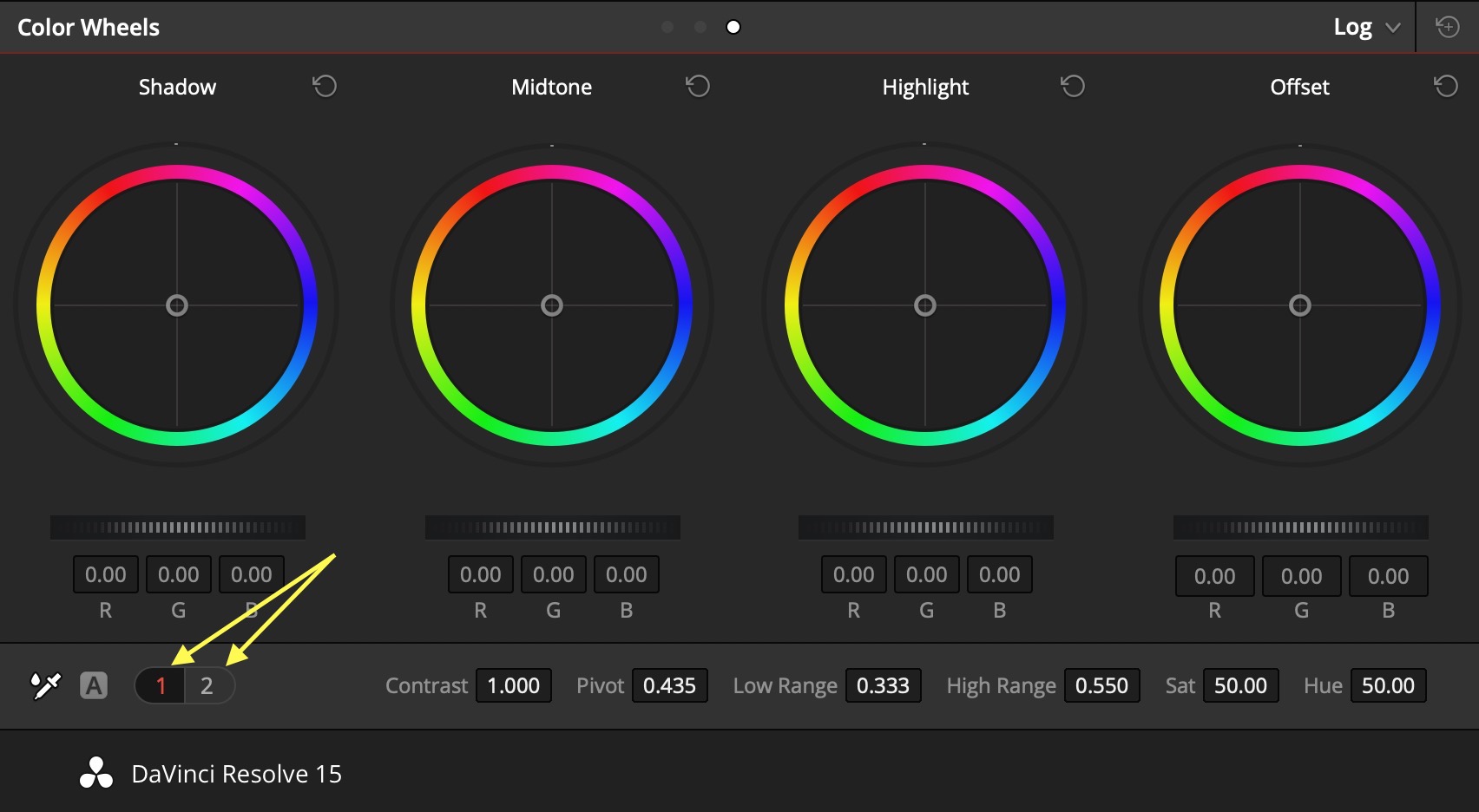Click the first page navigation dot
The height and width of the screenshot is (812, 1479).
point(667,27)
